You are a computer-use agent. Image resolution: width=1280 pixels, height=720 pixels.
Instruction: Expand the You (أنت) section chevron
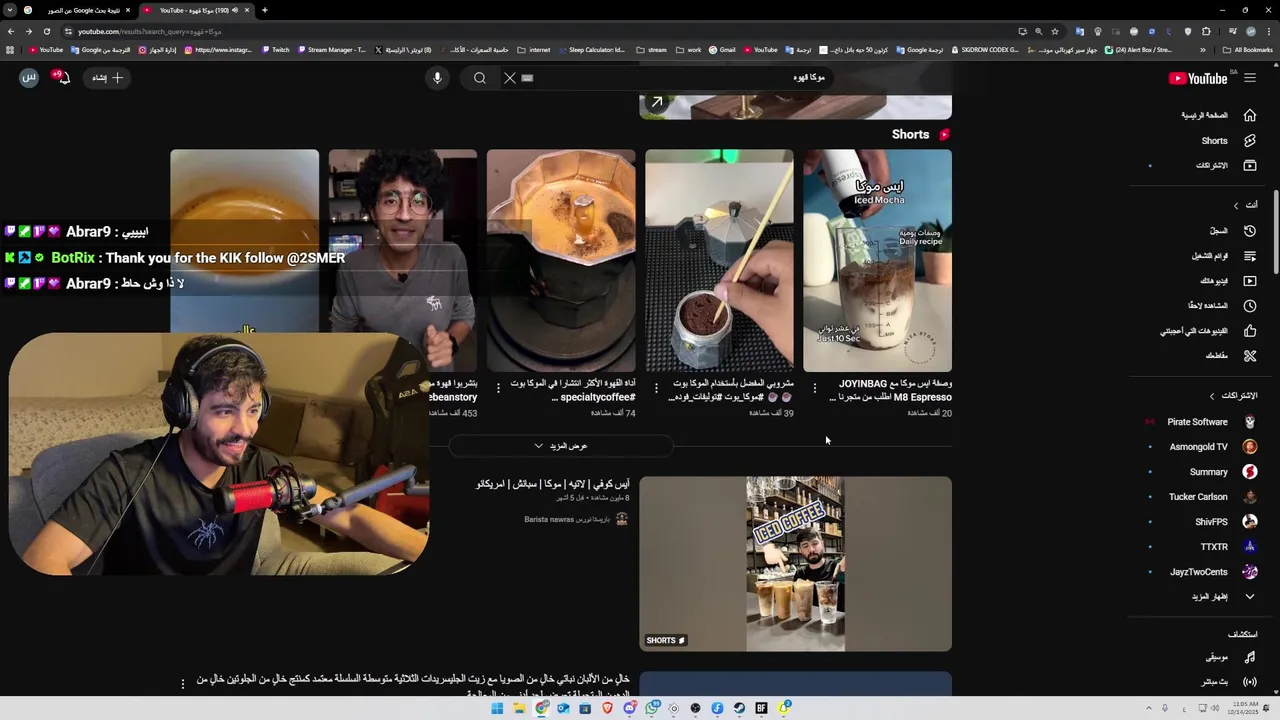click(1236, 205)
